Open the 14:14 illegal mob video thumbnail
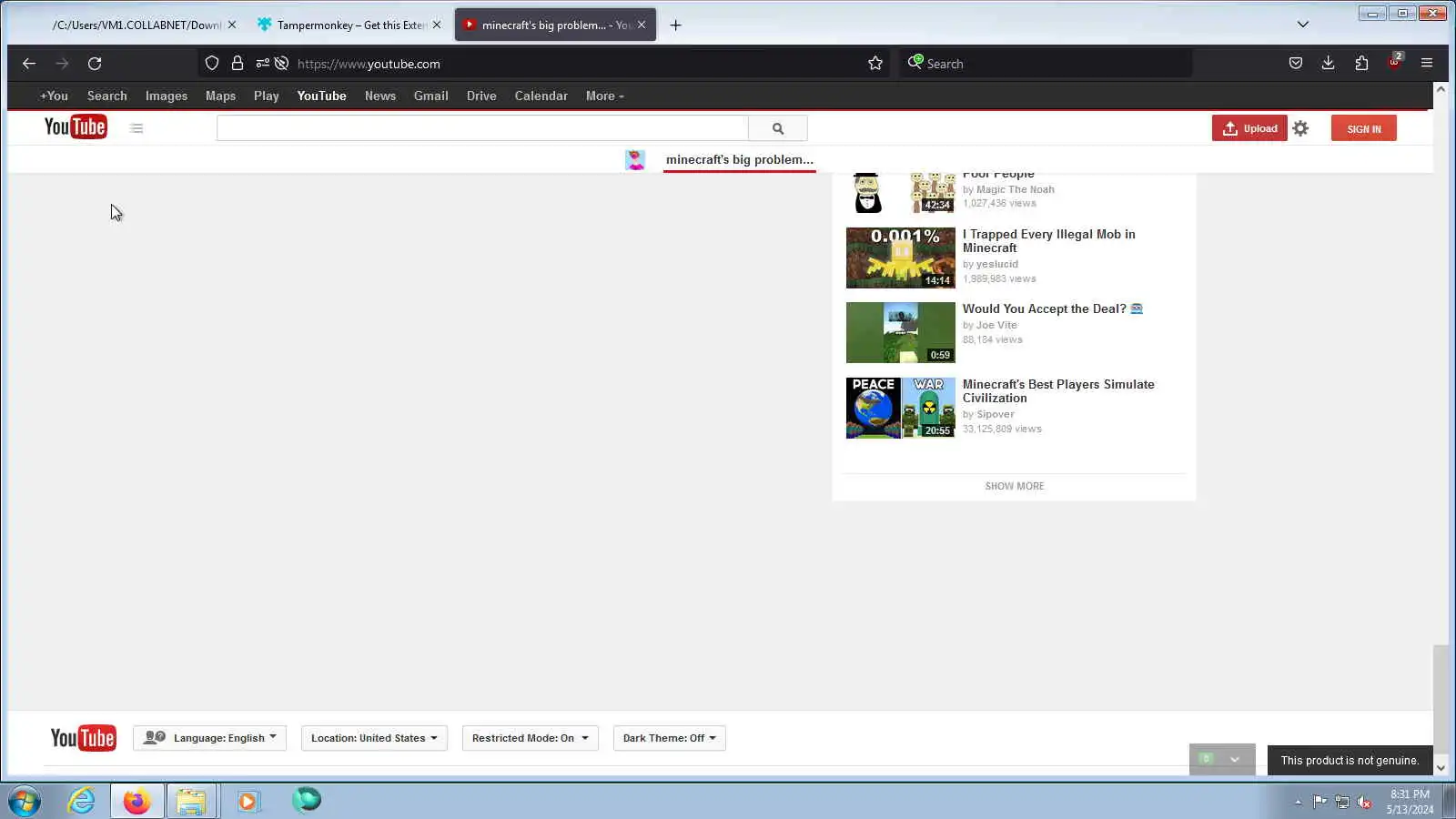1456x819 pixels. point(901,258)
